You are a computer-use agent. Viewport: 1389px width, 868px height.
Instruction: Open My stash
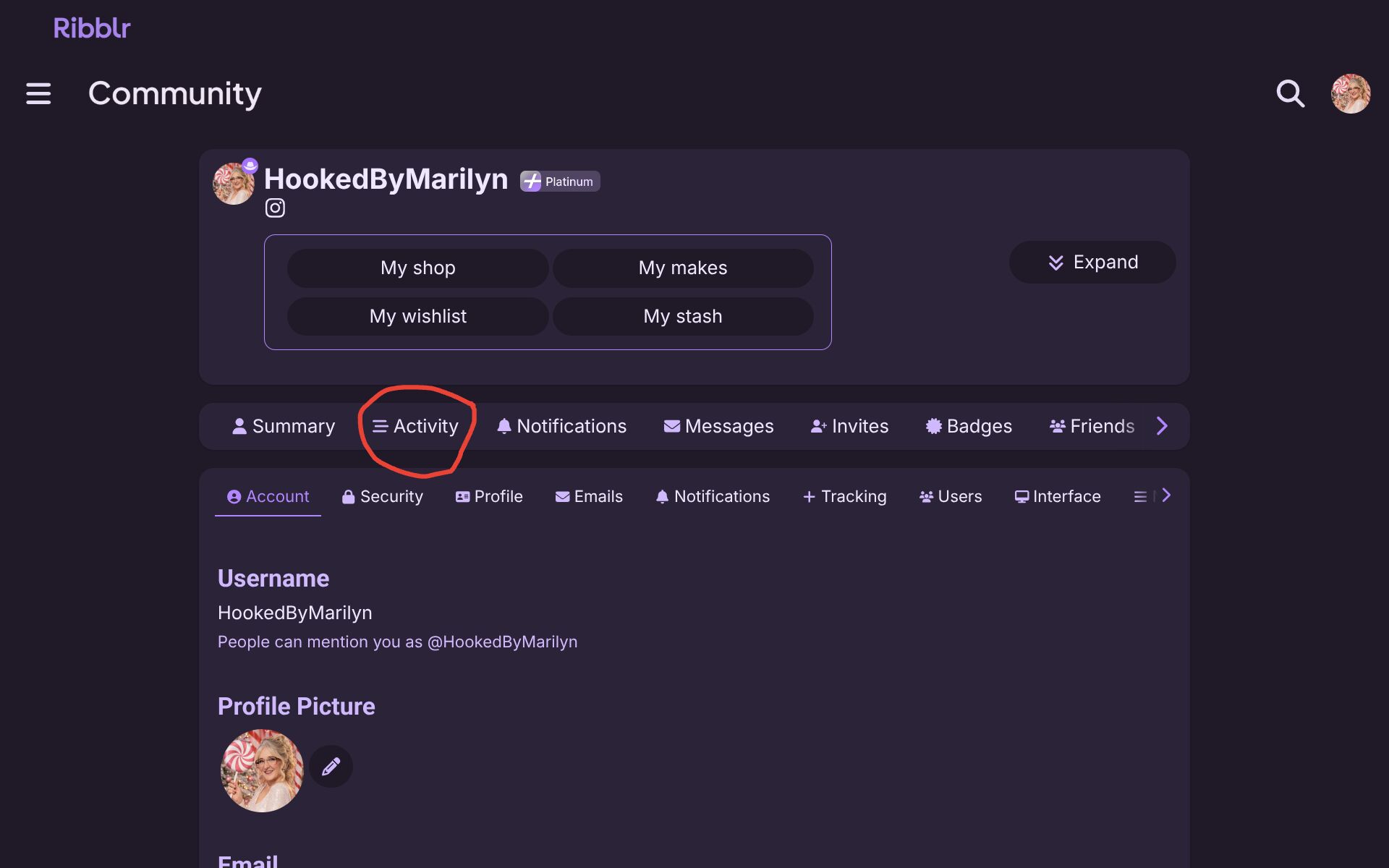(x=682, y=316)
